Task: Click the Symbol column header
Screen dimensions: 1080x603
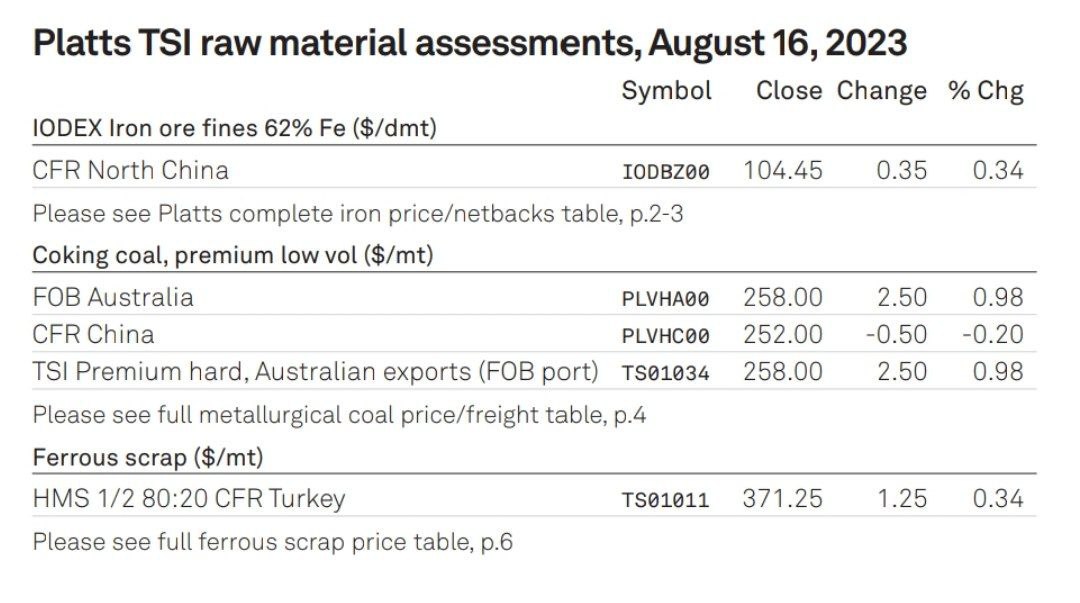Action: tap(666, 91)
